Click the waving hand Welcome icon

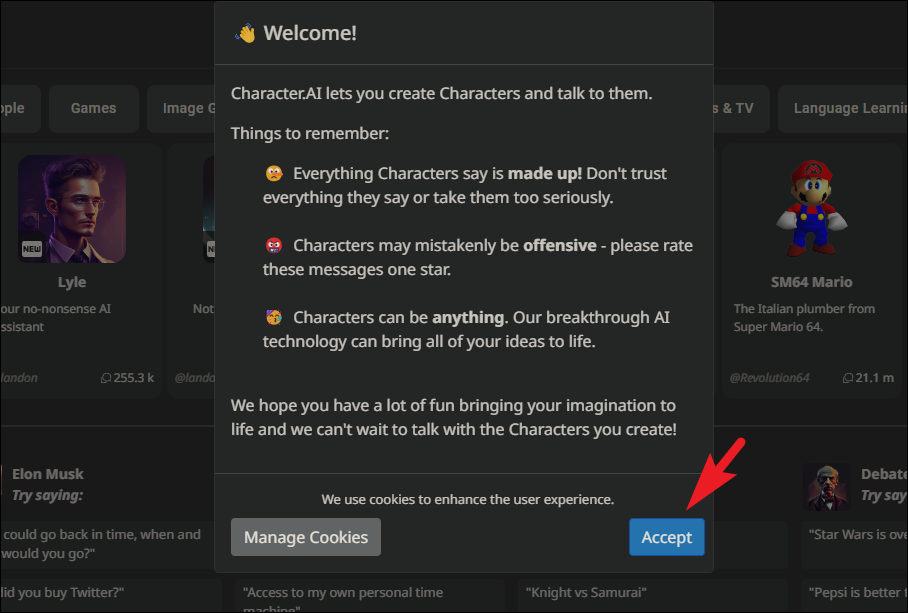(x=245, y=33)
